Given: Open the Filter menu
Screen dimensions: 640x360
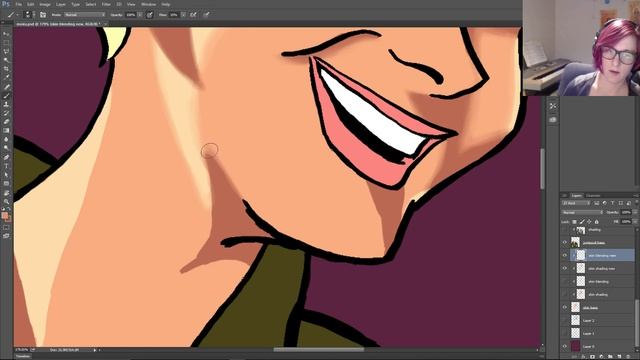Looking at the screenshot, I should (106, 4).
